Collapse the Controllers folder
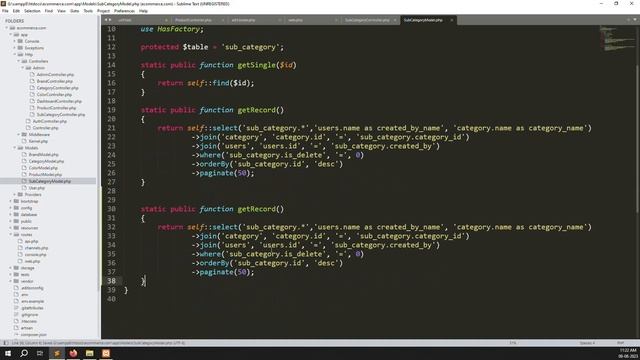Viewport: 640px width, 360px height. 19,61
